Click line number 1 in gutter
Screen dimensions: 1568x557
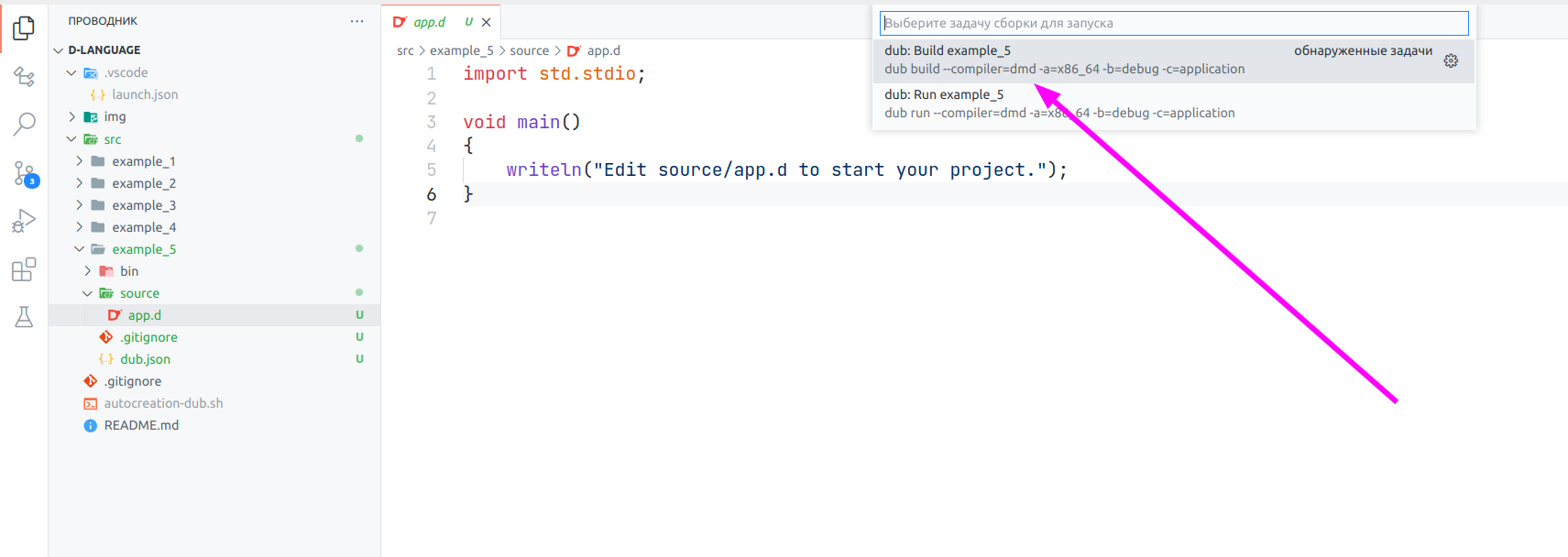(432, 74)
